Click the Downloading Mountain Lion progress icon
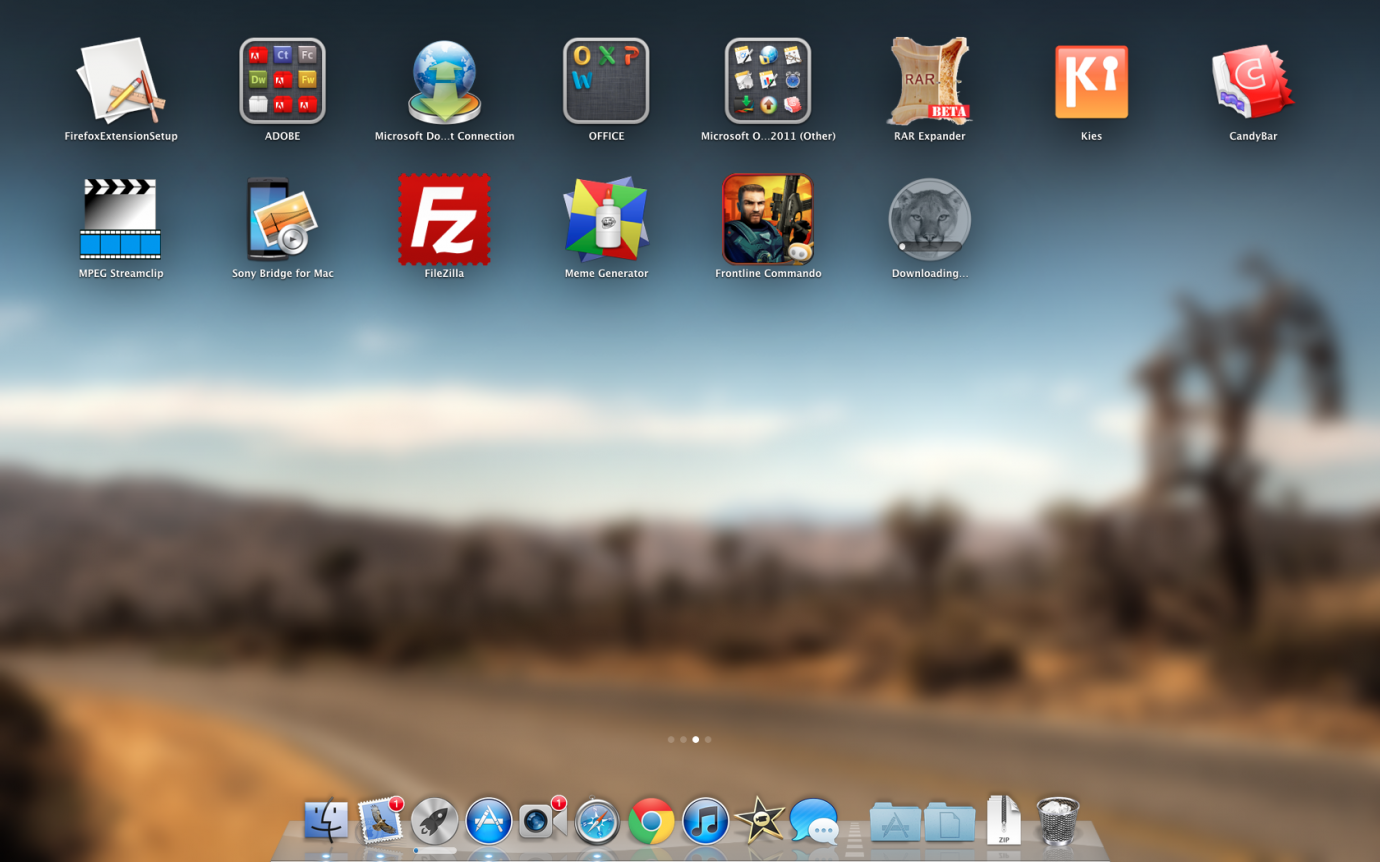 click(929, 220)
